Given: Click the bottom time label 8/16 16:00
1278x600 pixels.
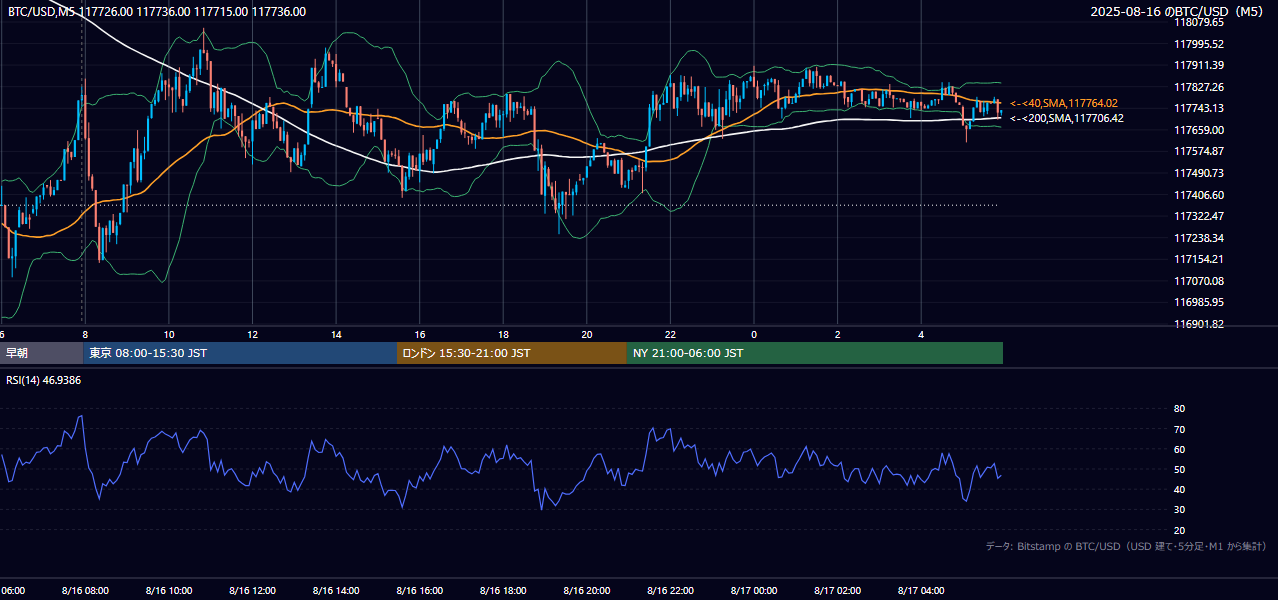Looking at the screenshot, I should pyautogui.click(x=419, y=591).
